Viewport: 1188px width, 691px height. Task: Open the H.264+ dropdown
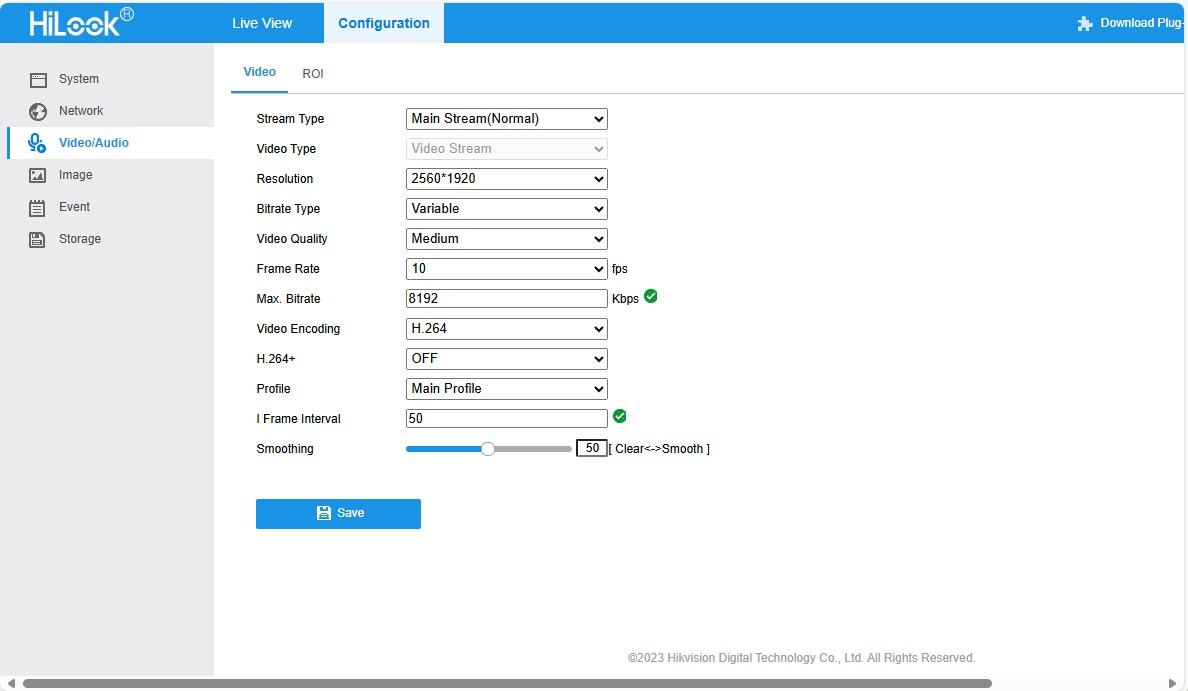[507, 359]
